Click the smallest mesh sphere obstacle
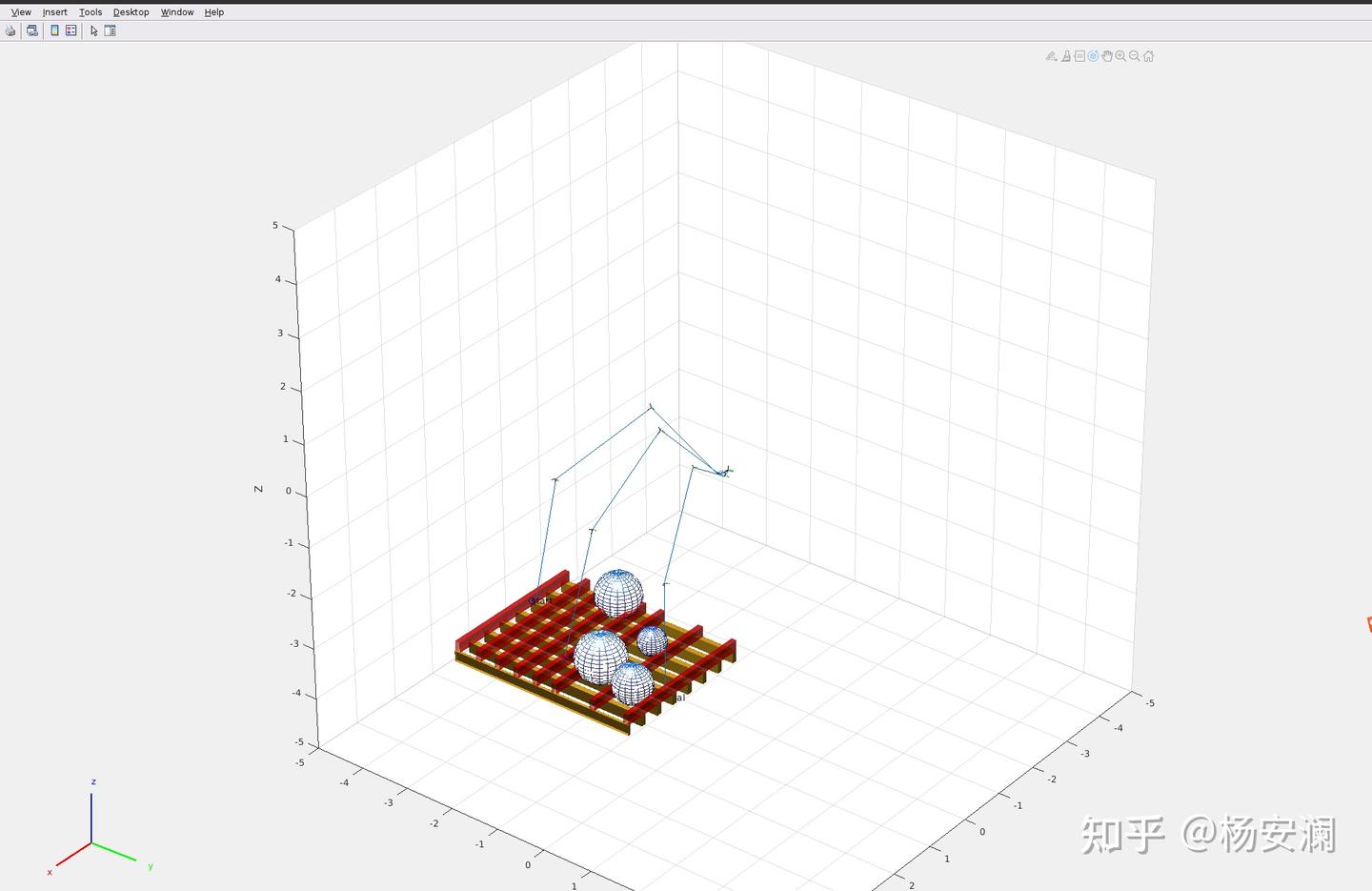Viewport: 1372px width, 891px height. point(652,640)
